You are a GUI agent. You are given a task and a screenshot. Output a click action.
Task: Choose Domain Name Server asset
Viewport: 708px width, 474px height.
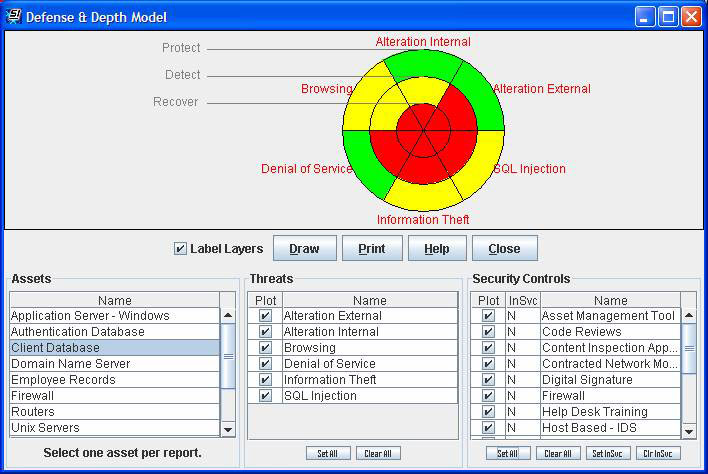(x=115, y=364)
